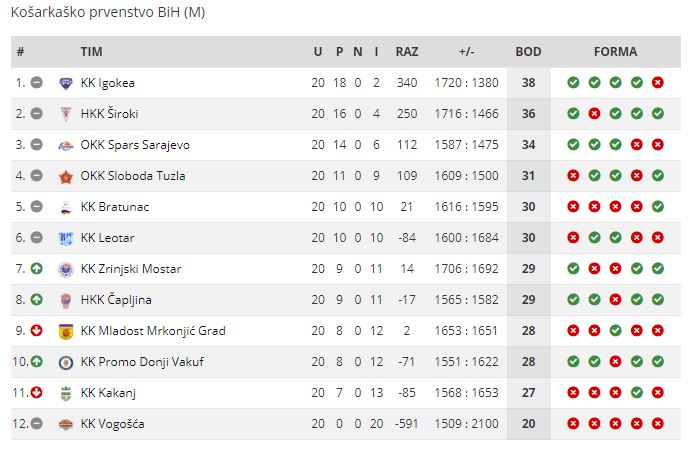This screenshot has width=691, height=451.
Task: Click KK Kakanj's green win form icon
Action: (636, 392)
